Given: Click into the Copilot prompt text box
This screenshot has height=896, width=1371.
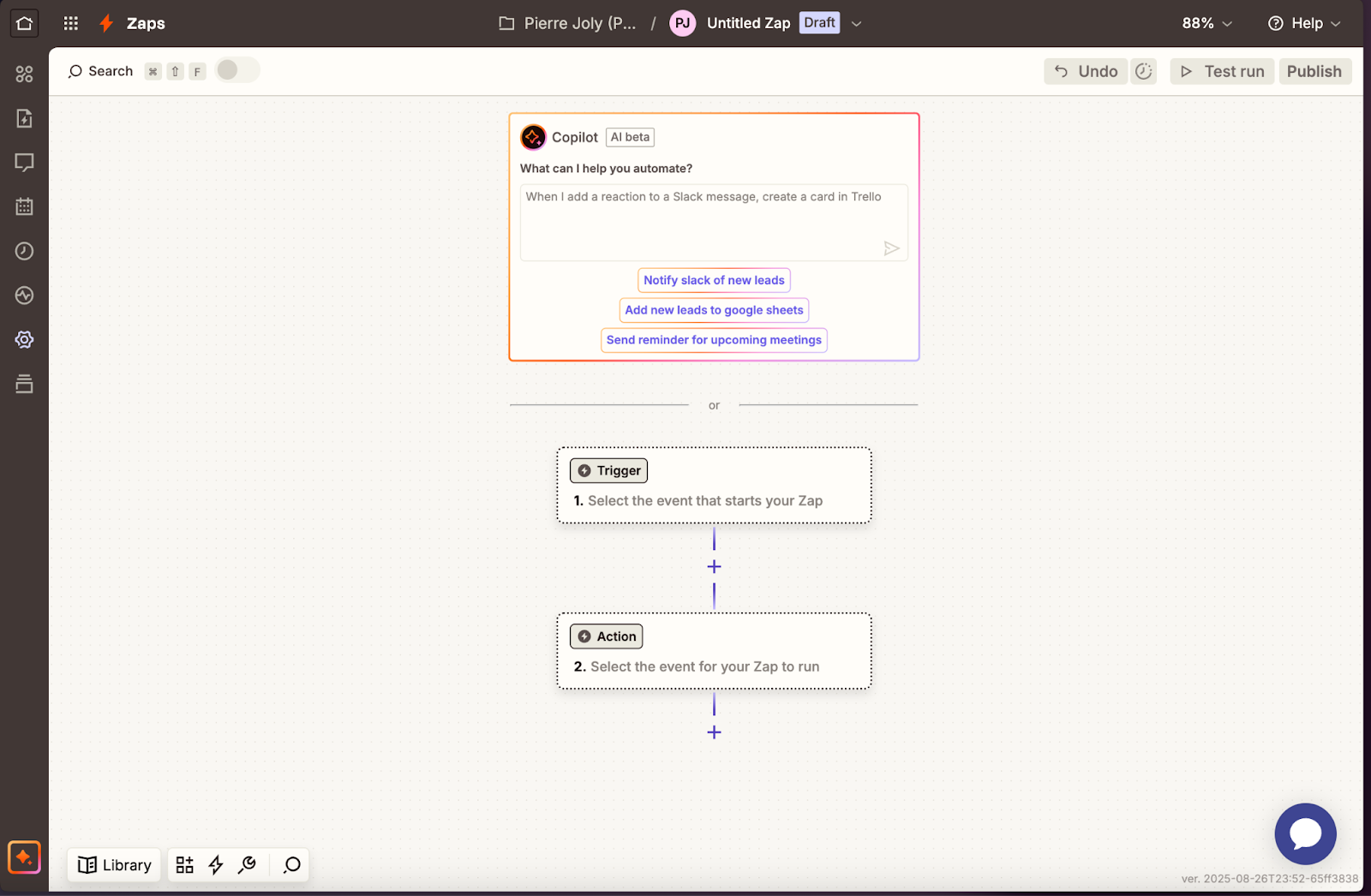Looking at the screenshot, I should (714, 223).
